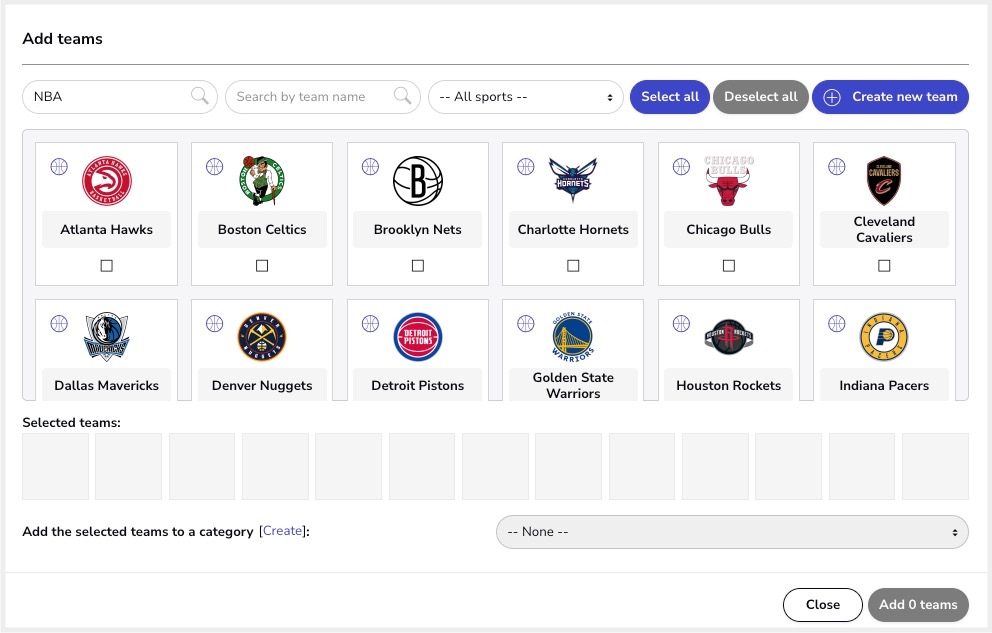
Task: Tick the Chicago Bulls checkbox
Action: (x=729, y=266)
